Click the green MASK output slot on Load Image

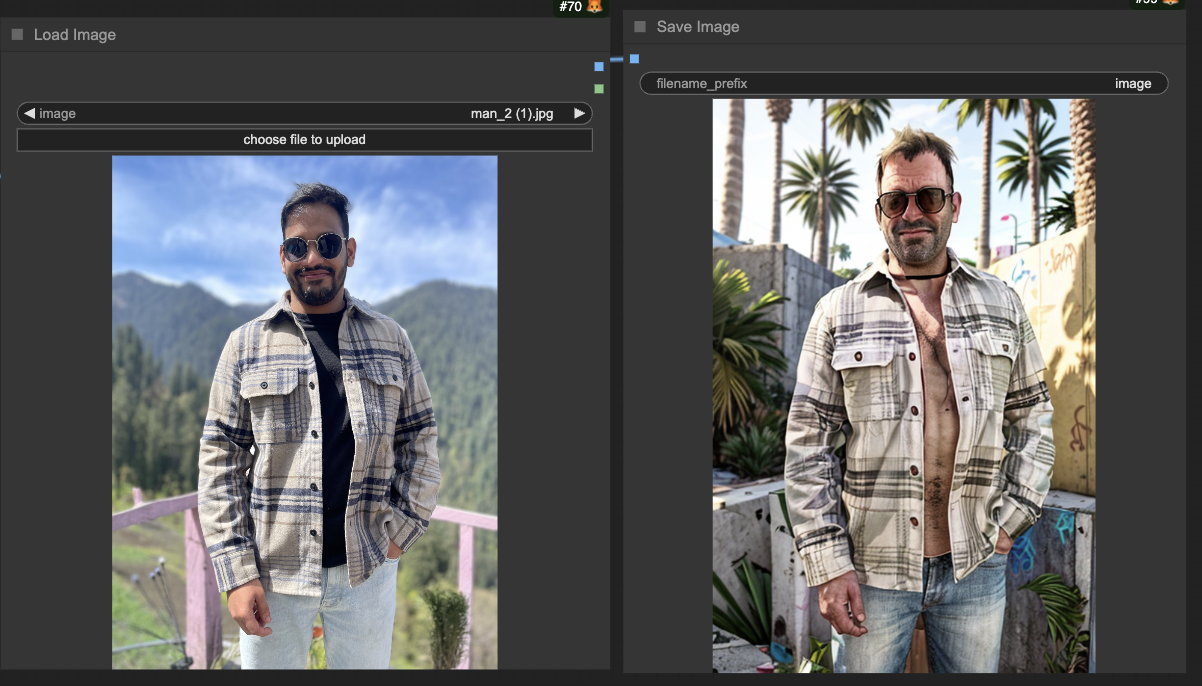pos(599,89)
